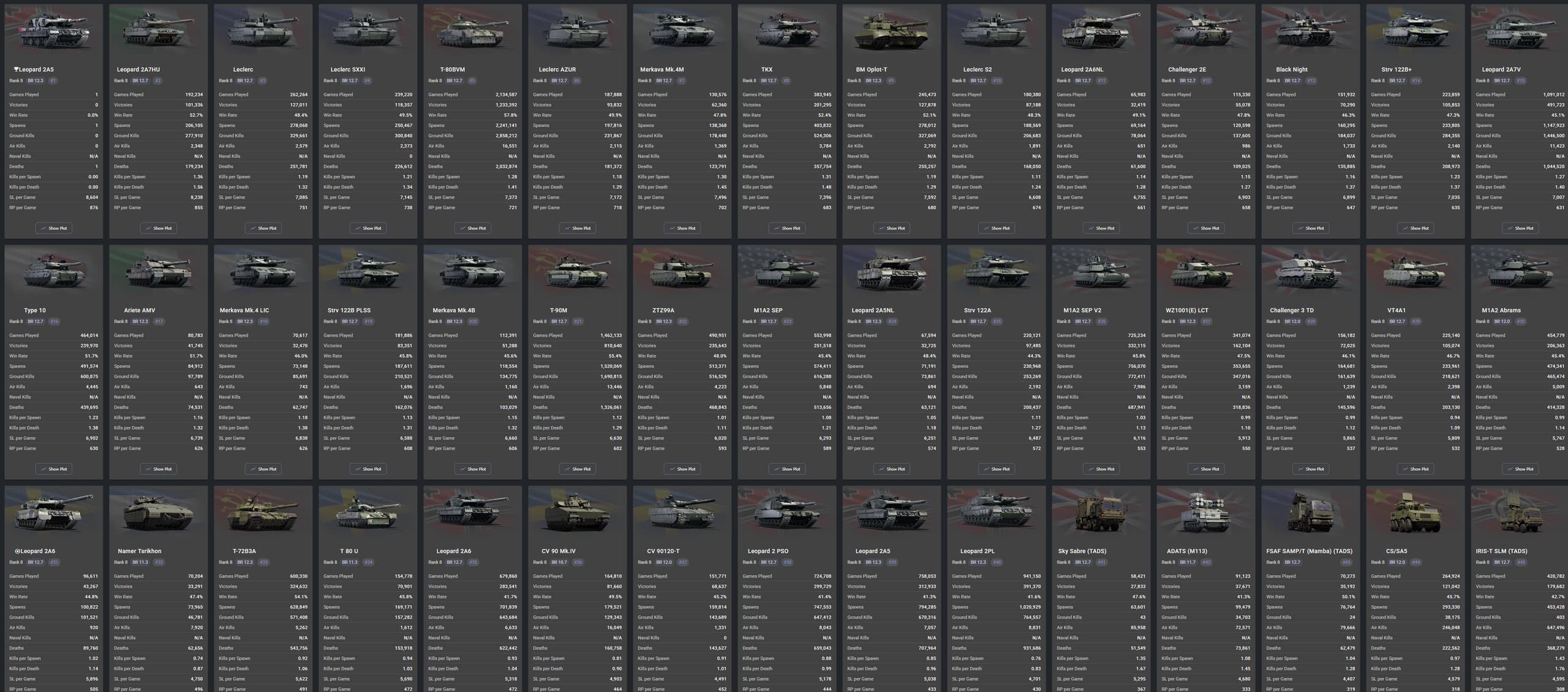The width and height of the screenshot is (1568, 692).
Task: Click the #16 rank badge on Type 10
Action: tap(54, 321)
